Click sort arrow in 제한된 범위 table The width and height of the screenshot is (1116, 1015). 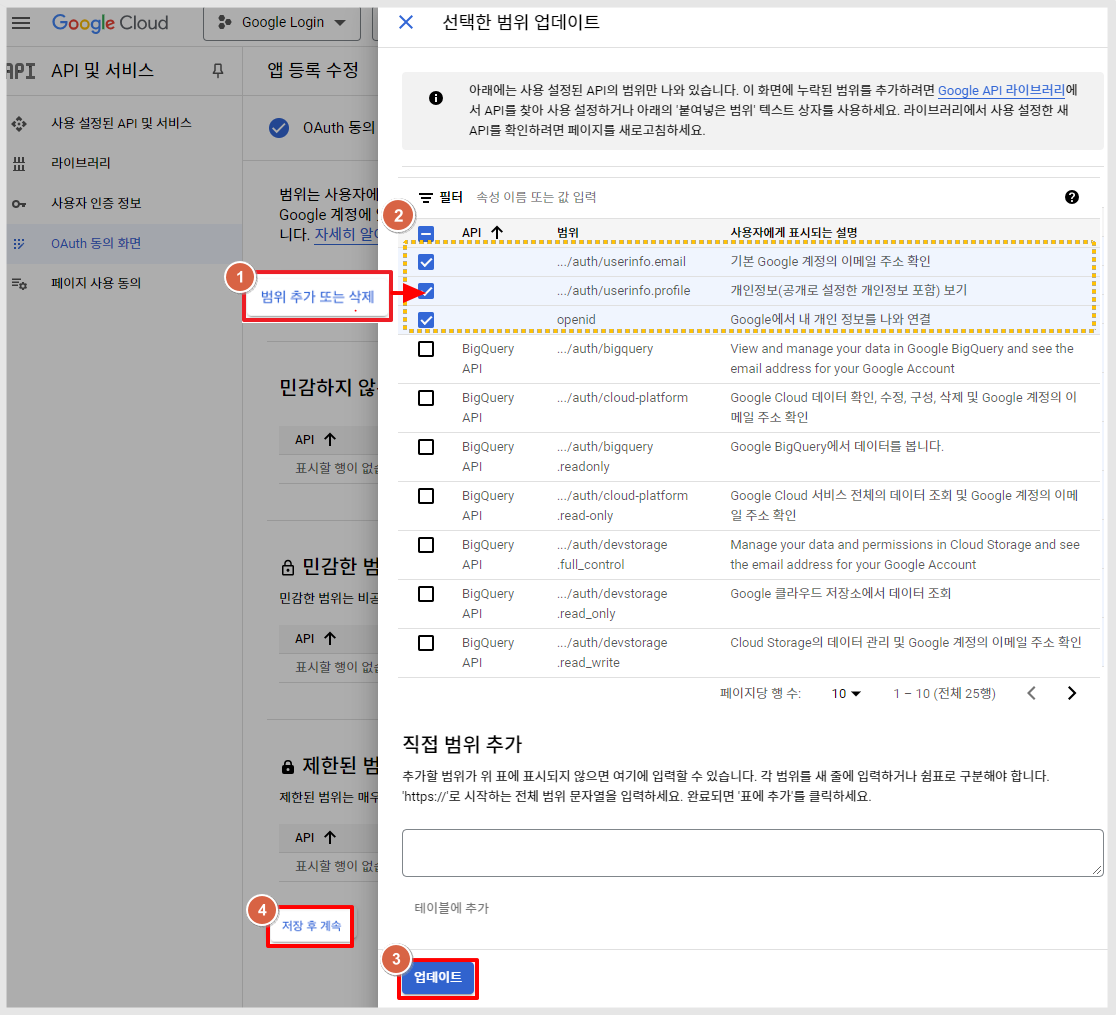coord(330,837)
